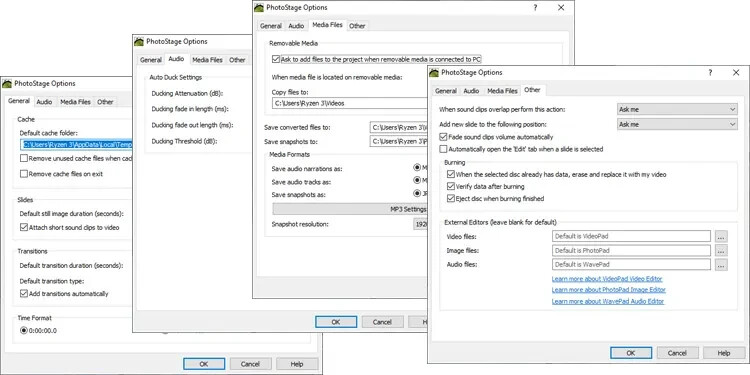Select Other tab in the Audio options window
750x375 pixels.
[237, 60]
